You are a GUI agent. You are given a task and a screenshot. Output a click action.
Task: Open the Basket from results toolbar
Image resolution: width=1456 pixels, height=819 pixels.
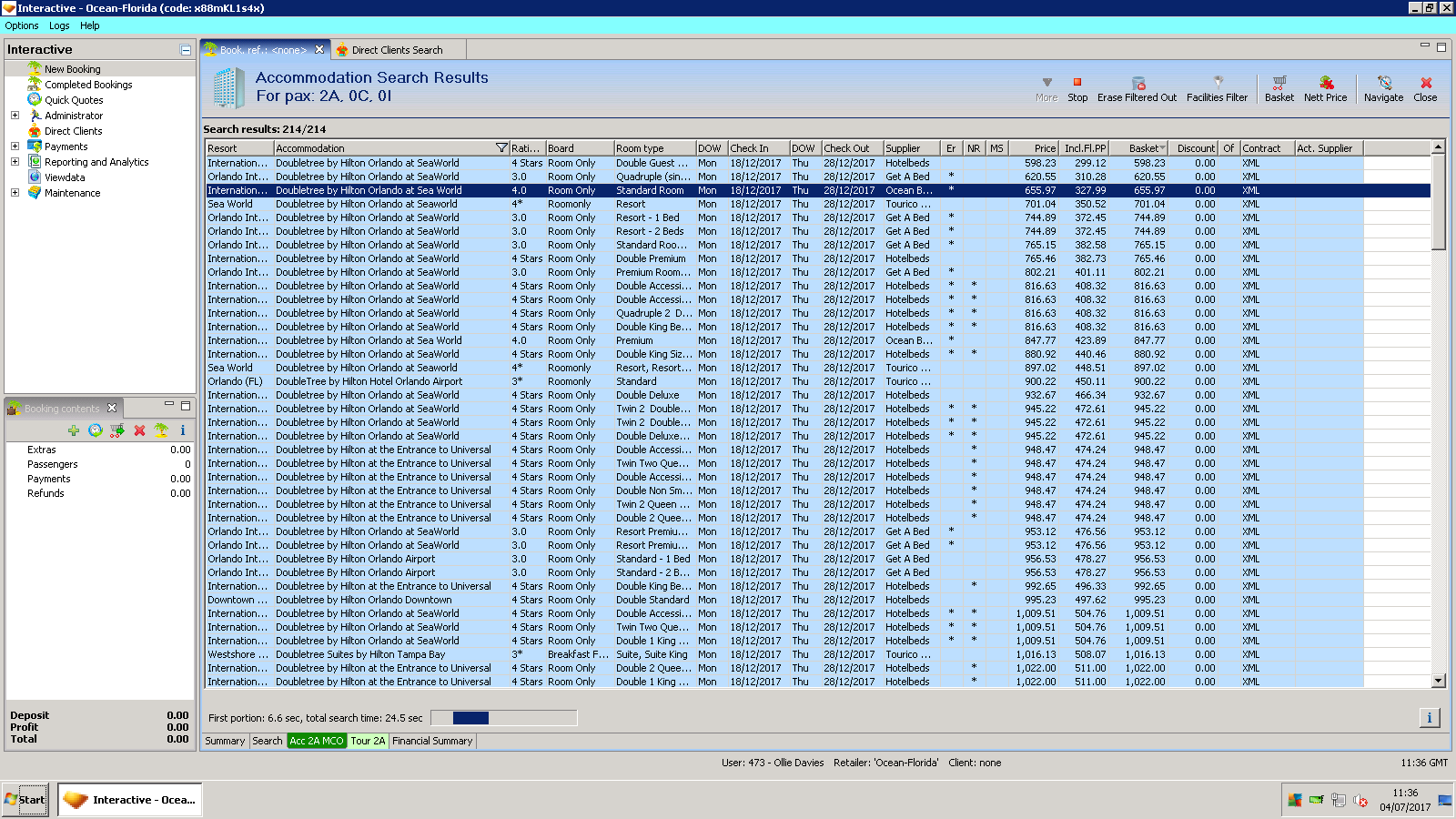pos(1279,83)
